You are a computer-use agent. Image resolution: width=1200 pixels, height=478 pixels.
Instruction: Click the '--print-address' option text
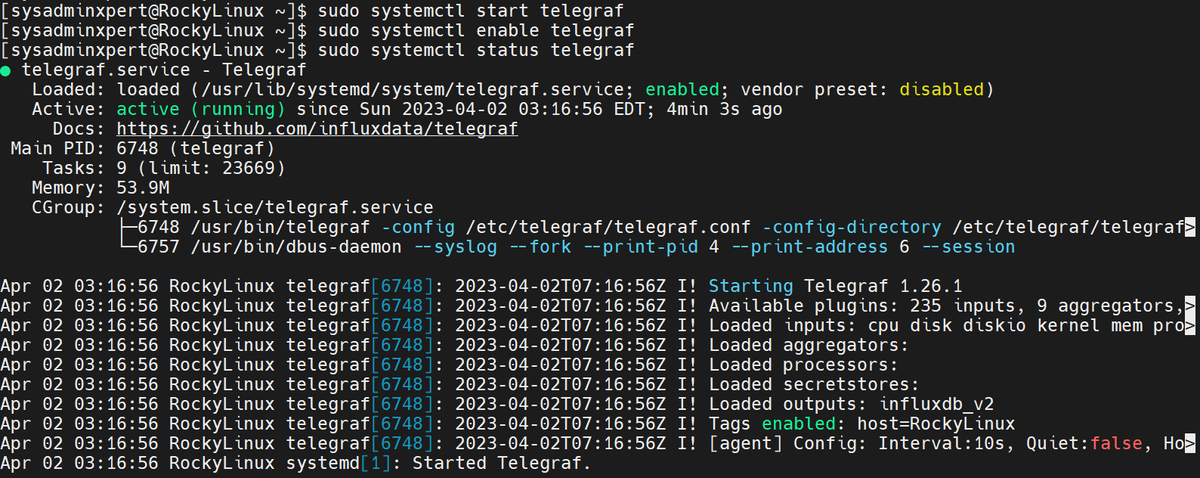pos(808,247)
